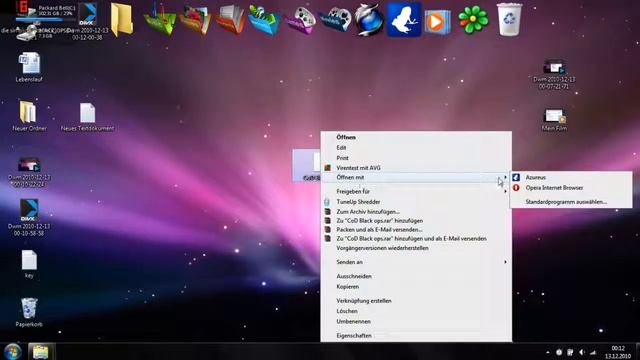Select Dwm 2010-12-13 00-10-22-24 video file

29,172
